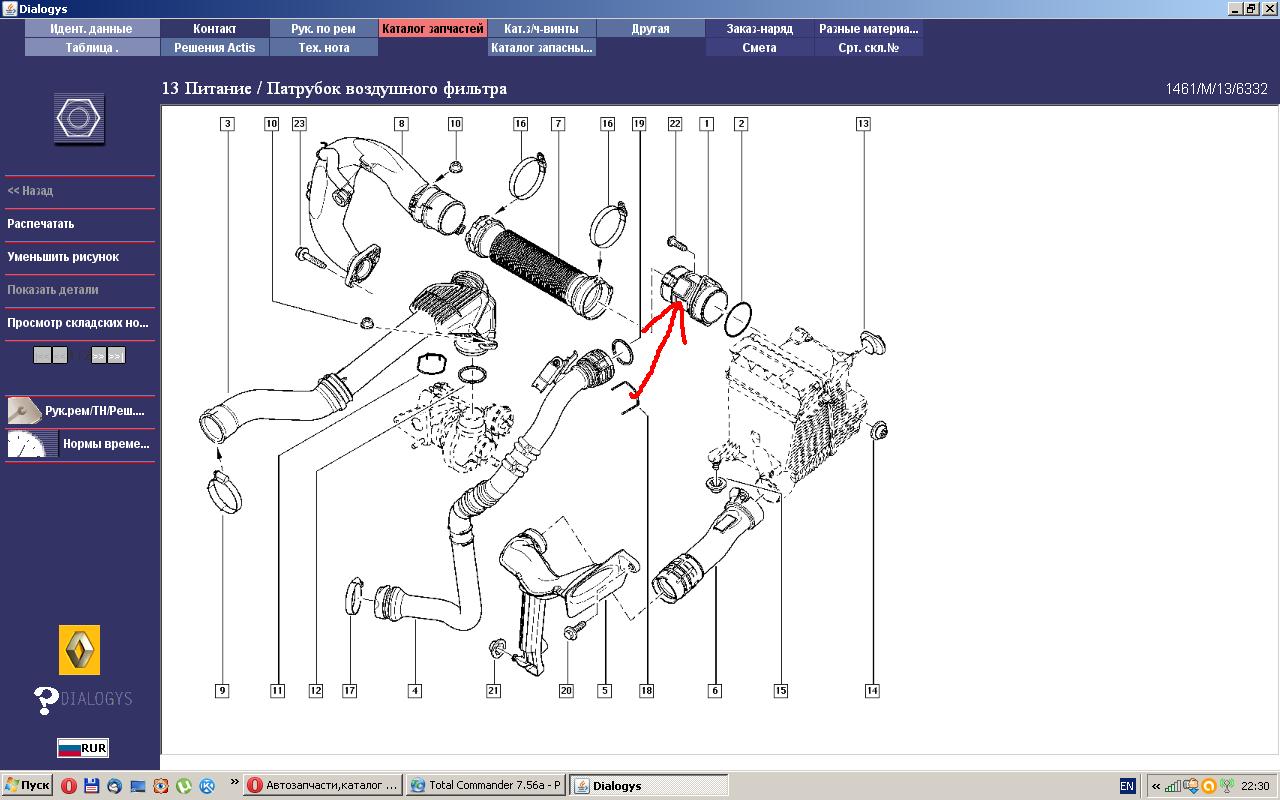Open the Таблица sub-tab
Screen dimensions: 1280x800
point(92,47)
